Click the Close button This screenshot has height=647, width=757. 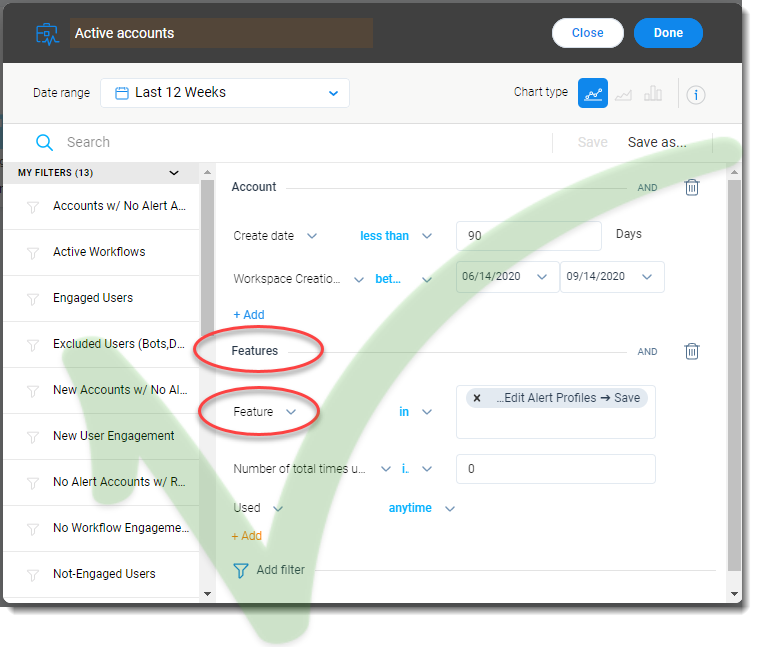click(588, 33)
